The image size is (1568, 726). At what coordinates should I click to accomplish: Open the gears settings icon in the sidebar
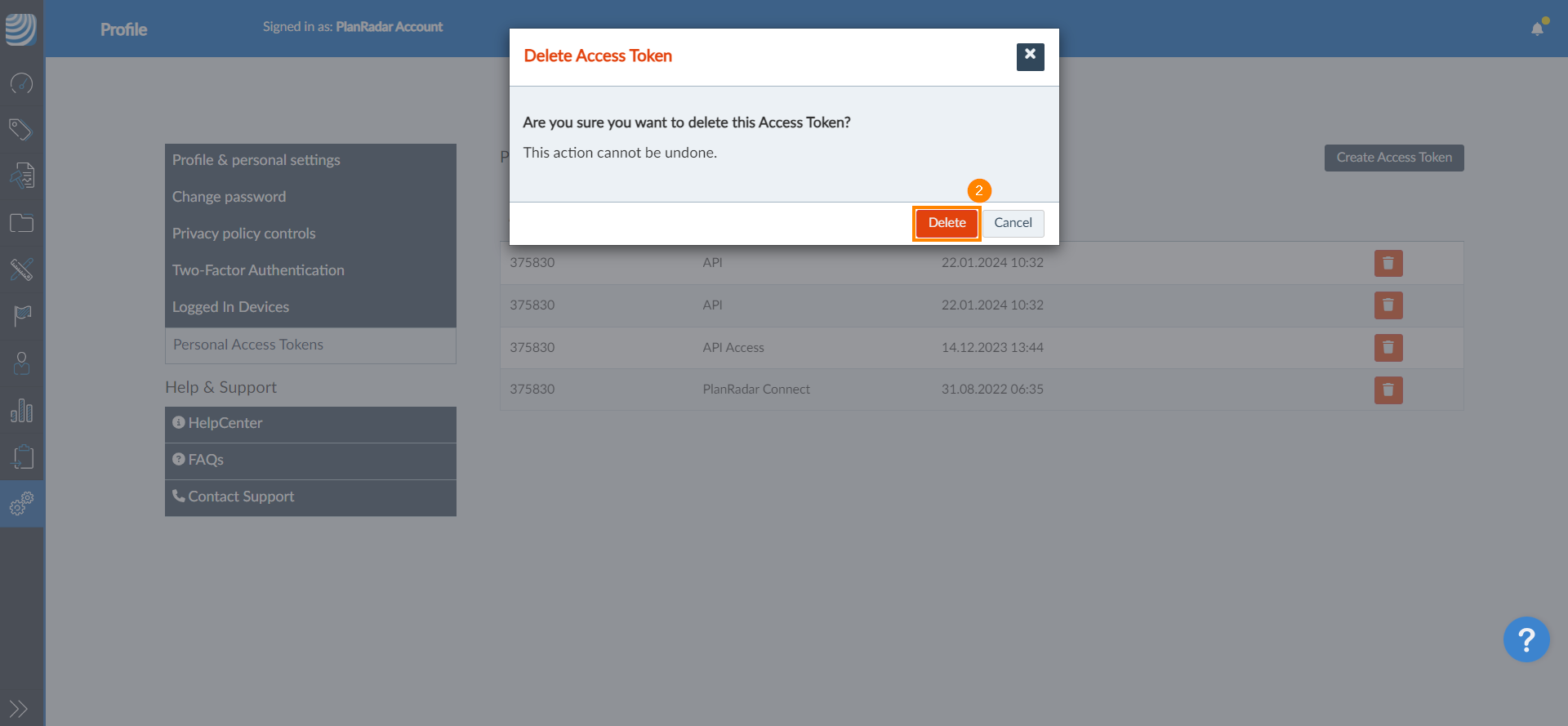click(21, 504)
